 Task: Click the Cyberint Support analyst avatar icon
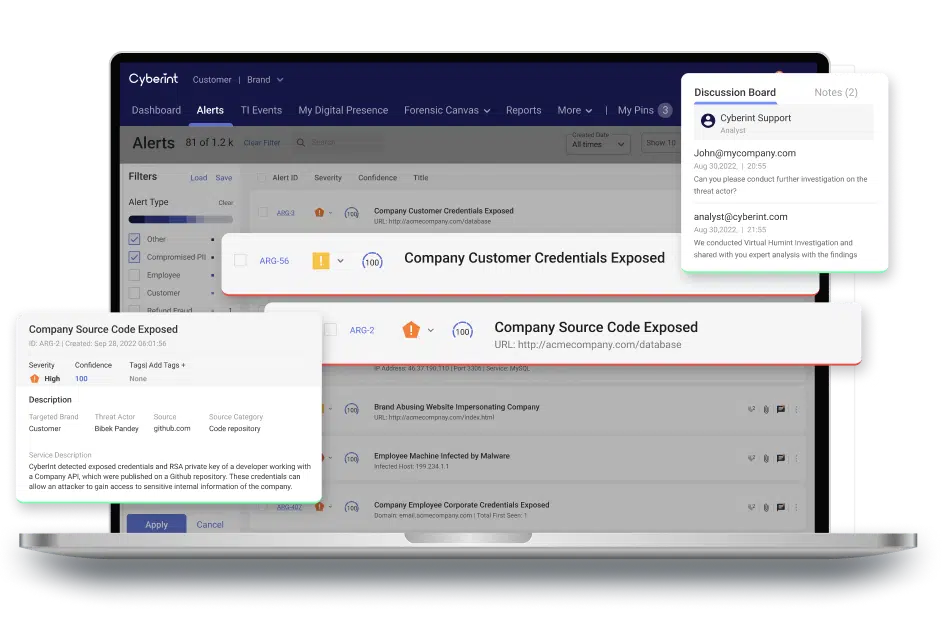pyautogui.click(x=708, y=120)
